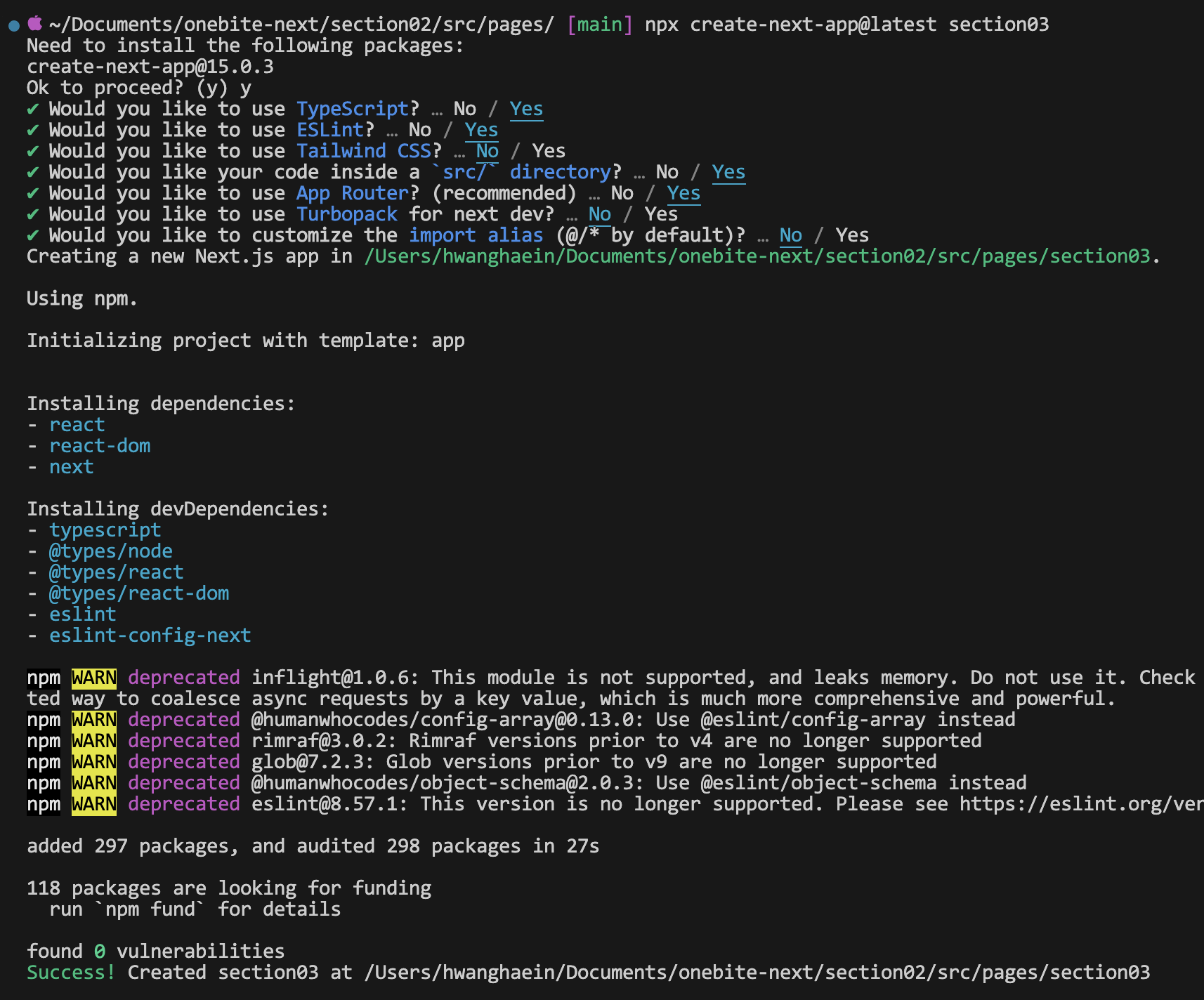Image resolution: width=1204 pixels, height=1000 pixels.
Task: Click the underlined Yes answer for App Router
Action: [683, 194]
